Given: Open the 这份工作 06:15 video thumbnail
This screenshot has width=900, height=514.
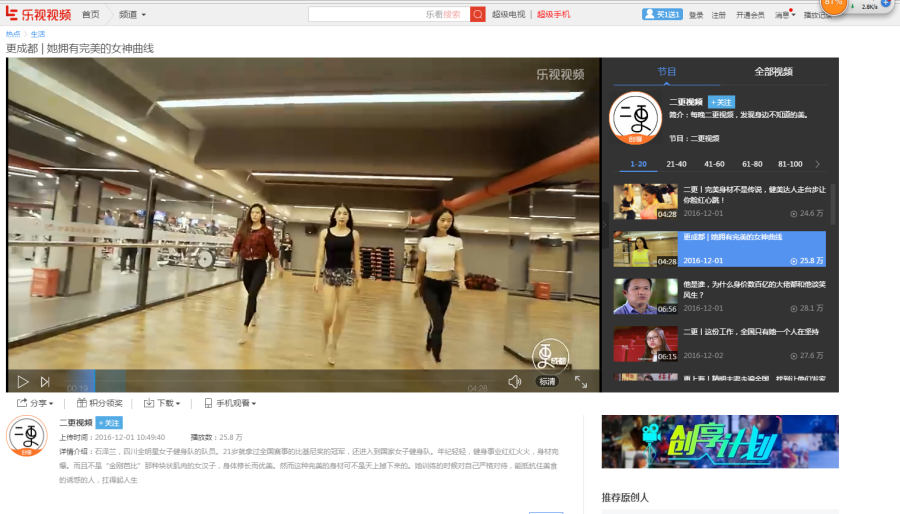Looking at the screenshot, I should [x=645, y=344].
